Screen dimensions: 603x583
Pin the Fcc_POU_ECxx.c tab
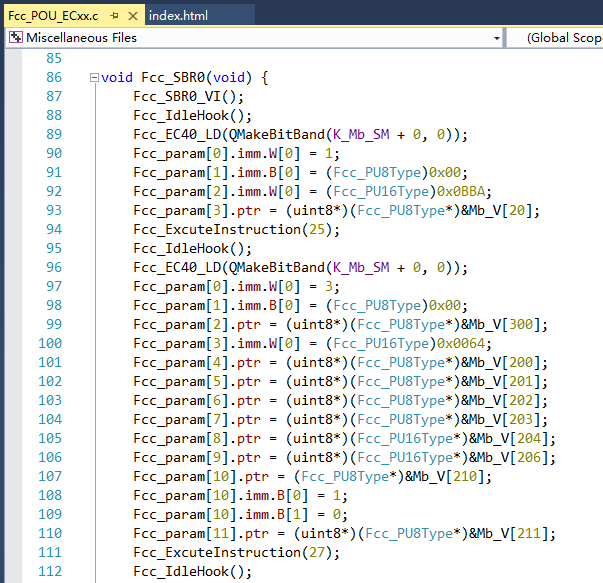[x=114, y=16]
